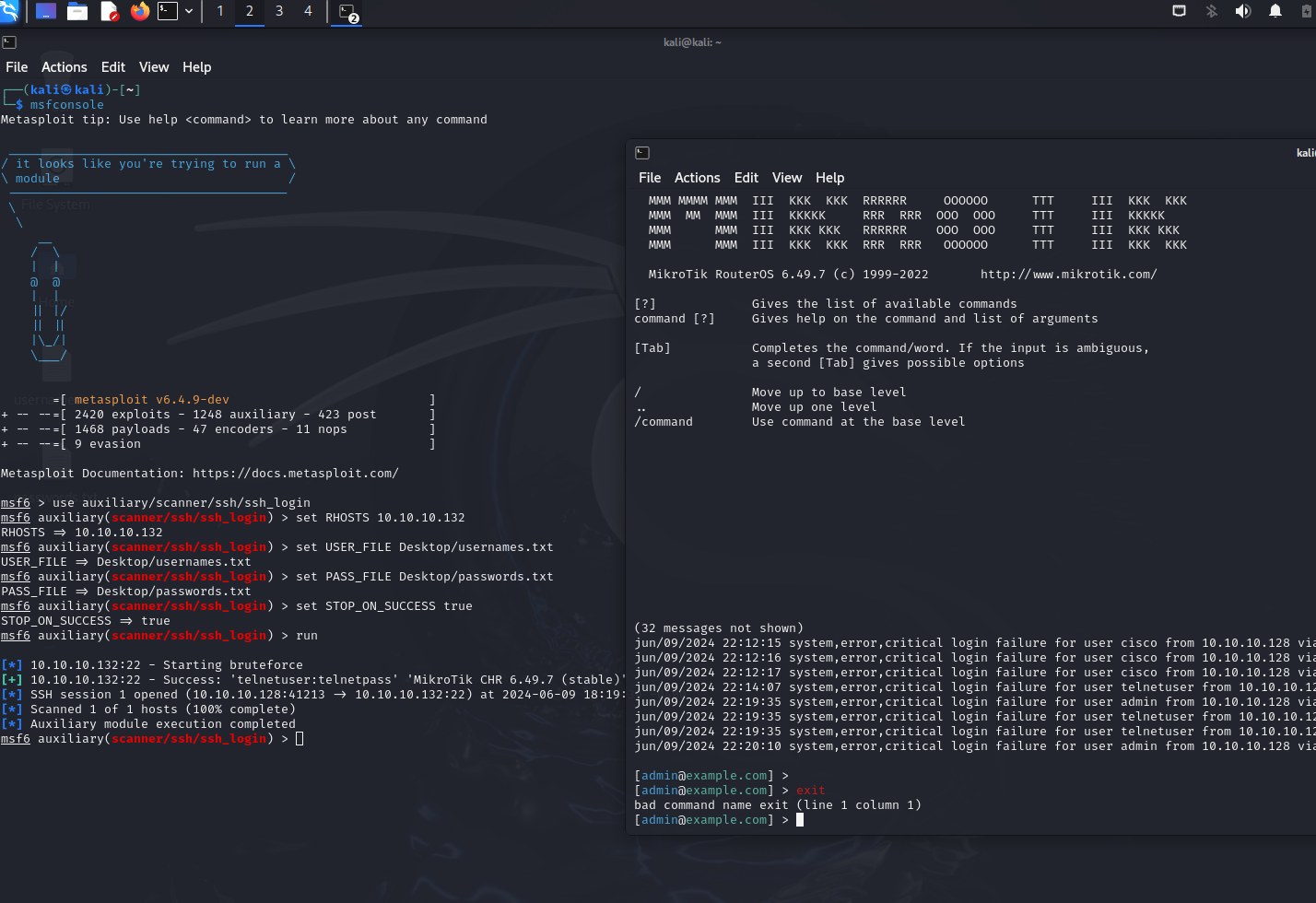This screenshot has height=903, width=1316.
Task: Click 'Metasploit tip: Use help' line
Action: click(244, 120)
